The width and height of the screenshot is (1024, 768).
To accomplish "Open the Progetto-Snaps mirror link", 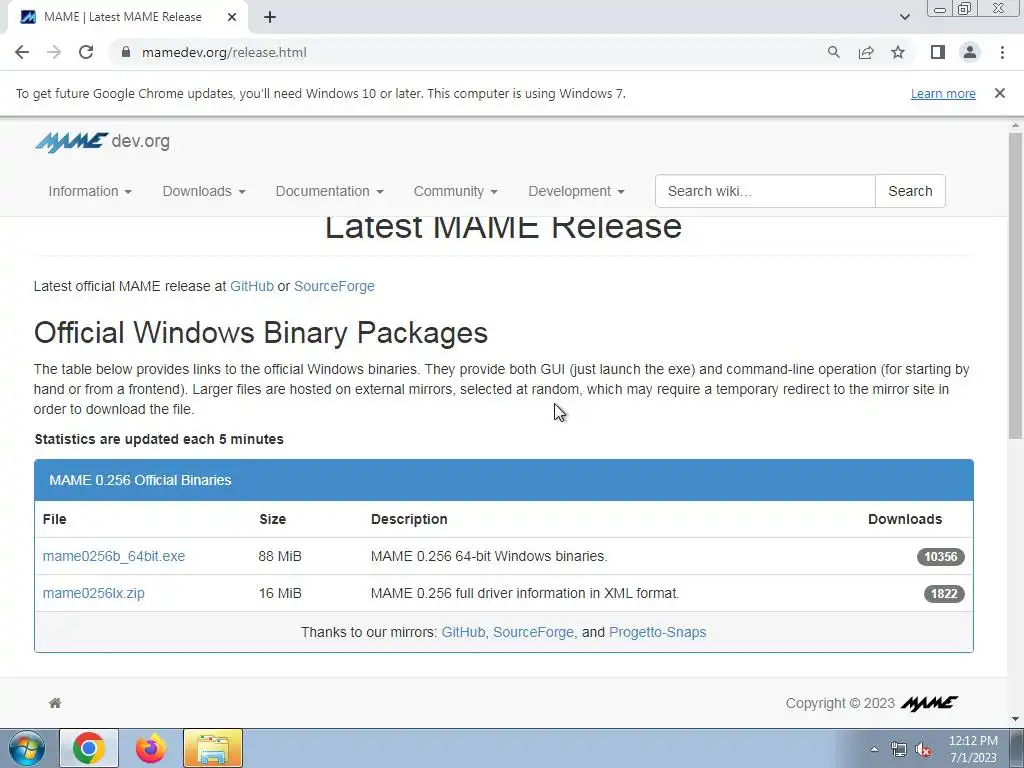I will click(657, 632).
